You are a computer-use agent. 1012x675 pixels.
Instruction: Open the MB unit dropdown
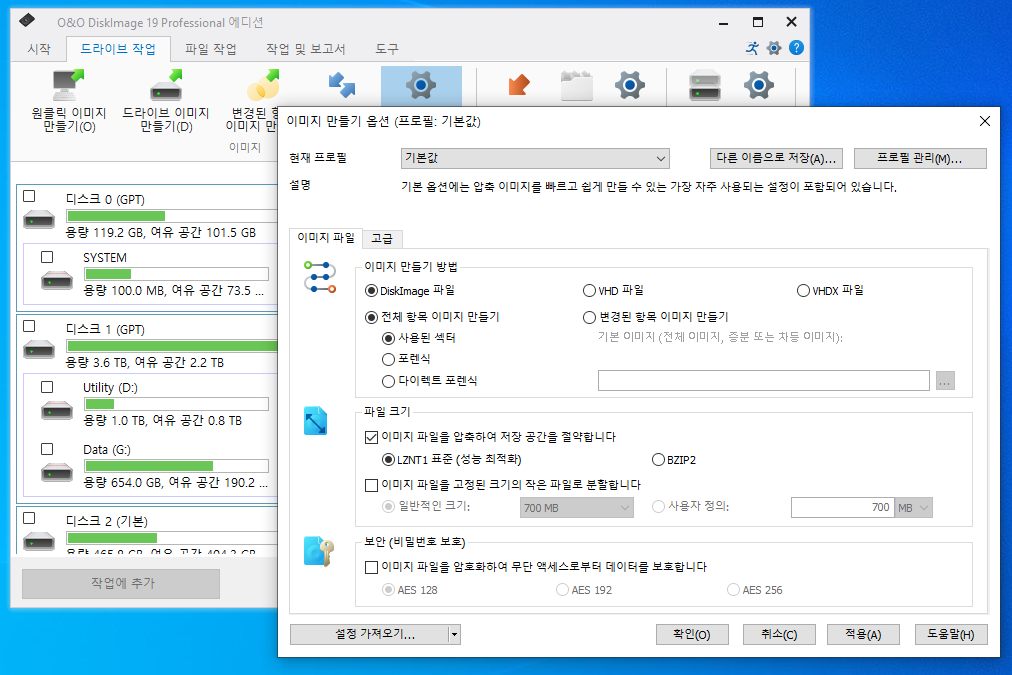[x=913, y=508]
